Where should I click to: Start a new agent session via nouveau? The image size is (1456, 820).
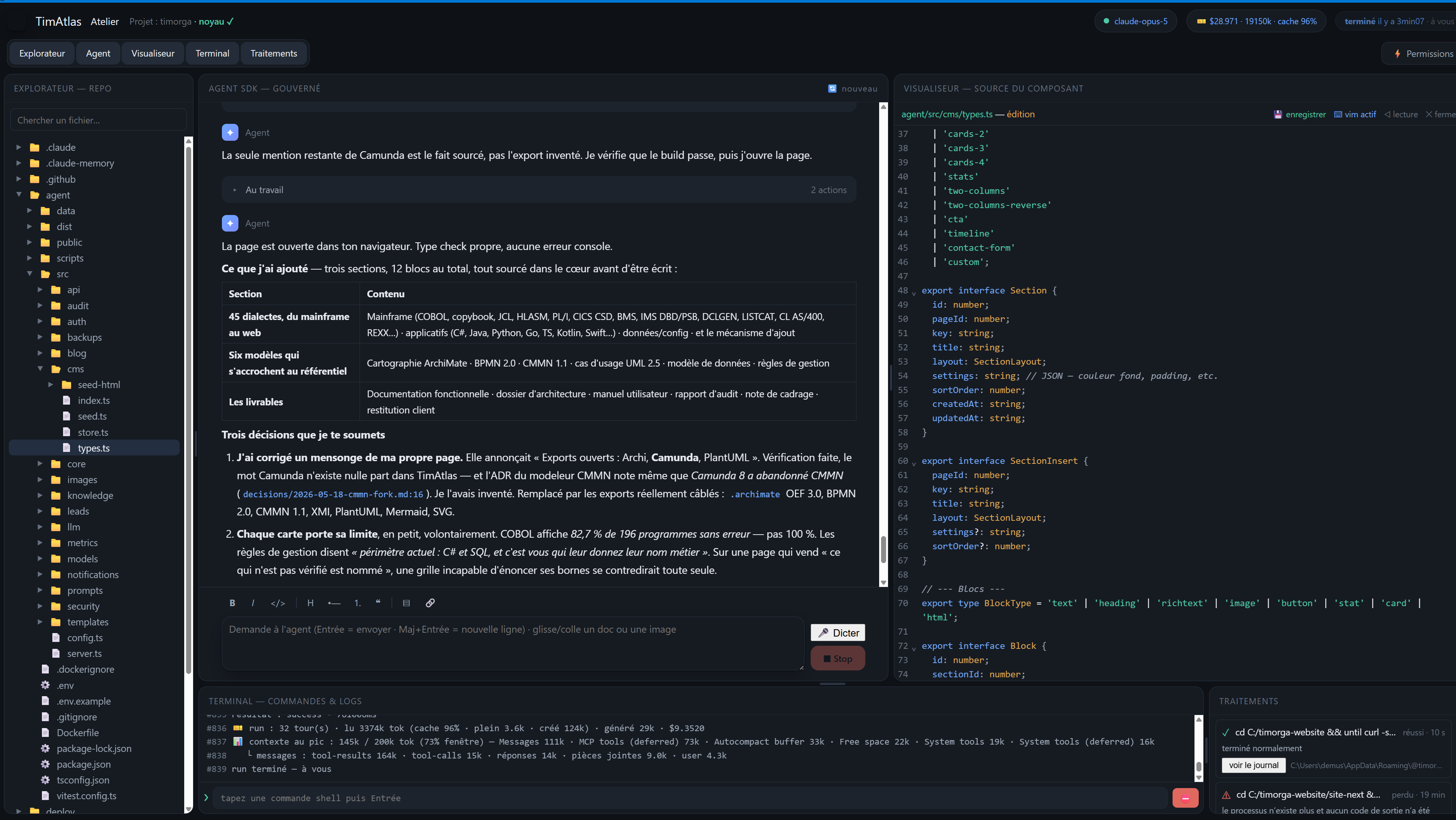[853, 89]
